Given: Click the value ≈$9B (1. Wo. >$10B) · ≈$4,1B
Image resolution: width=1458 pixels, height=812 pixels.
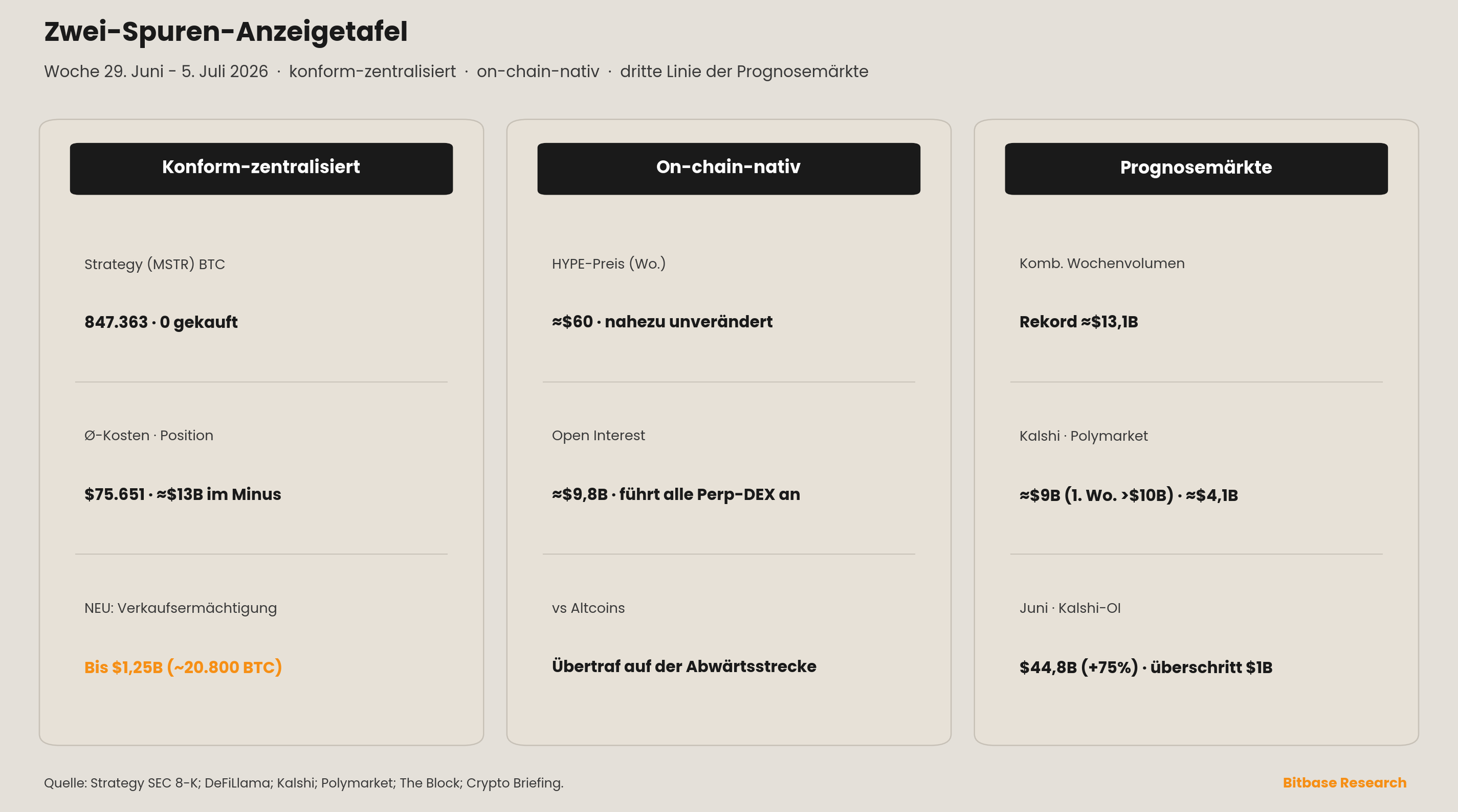Looking at the screenshot, I should coord(1128,495).
